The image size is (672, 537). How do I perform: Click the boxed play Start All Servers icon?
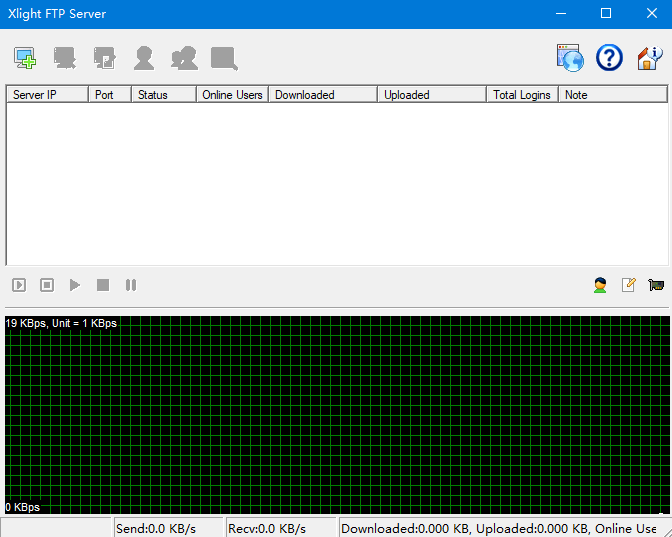point(19,285)
